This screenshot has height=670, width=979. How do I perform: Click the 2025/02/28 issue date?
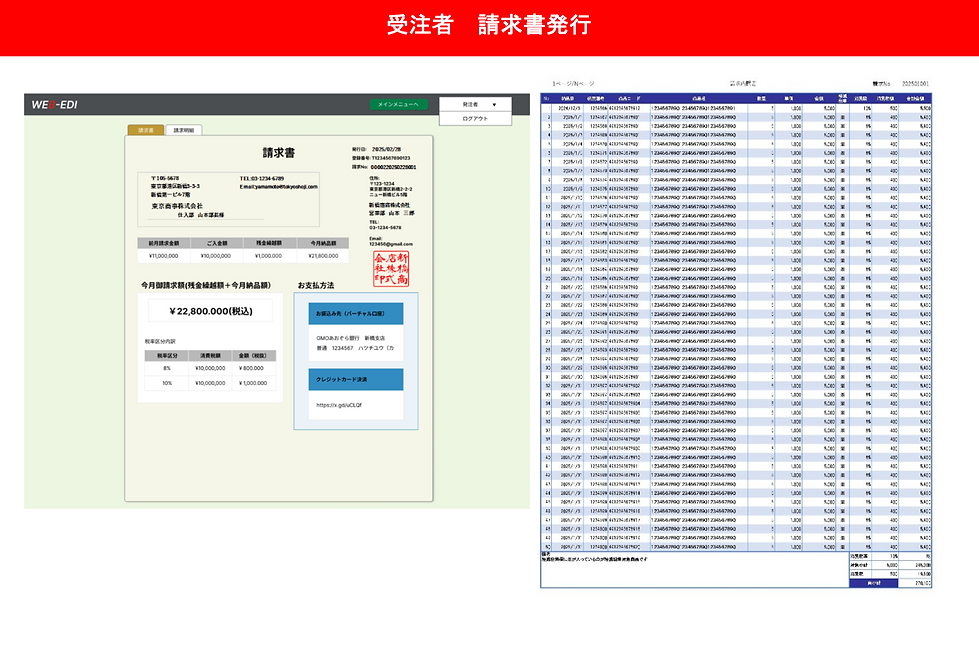click(x=386, y=150)
